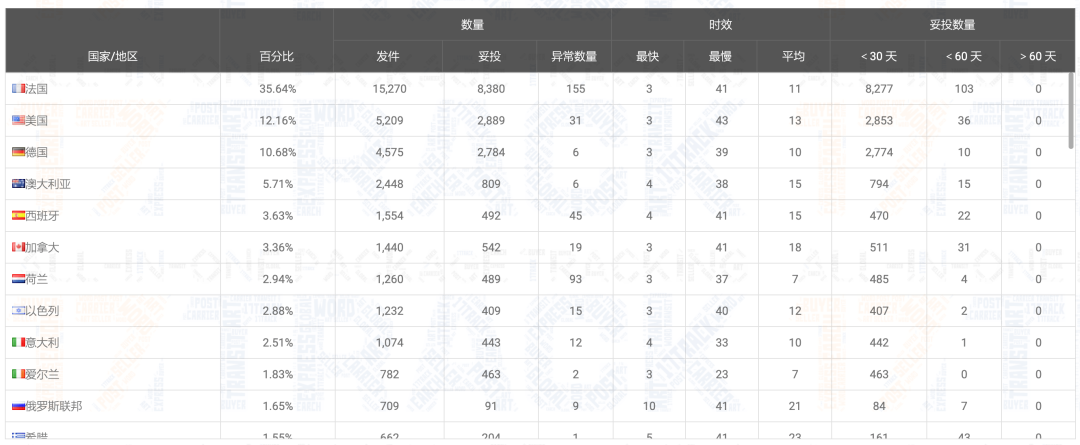This screenshot has height=445, width=1080.
Task: Click the 5.71% percentage cell
Action: pos(278,184)
